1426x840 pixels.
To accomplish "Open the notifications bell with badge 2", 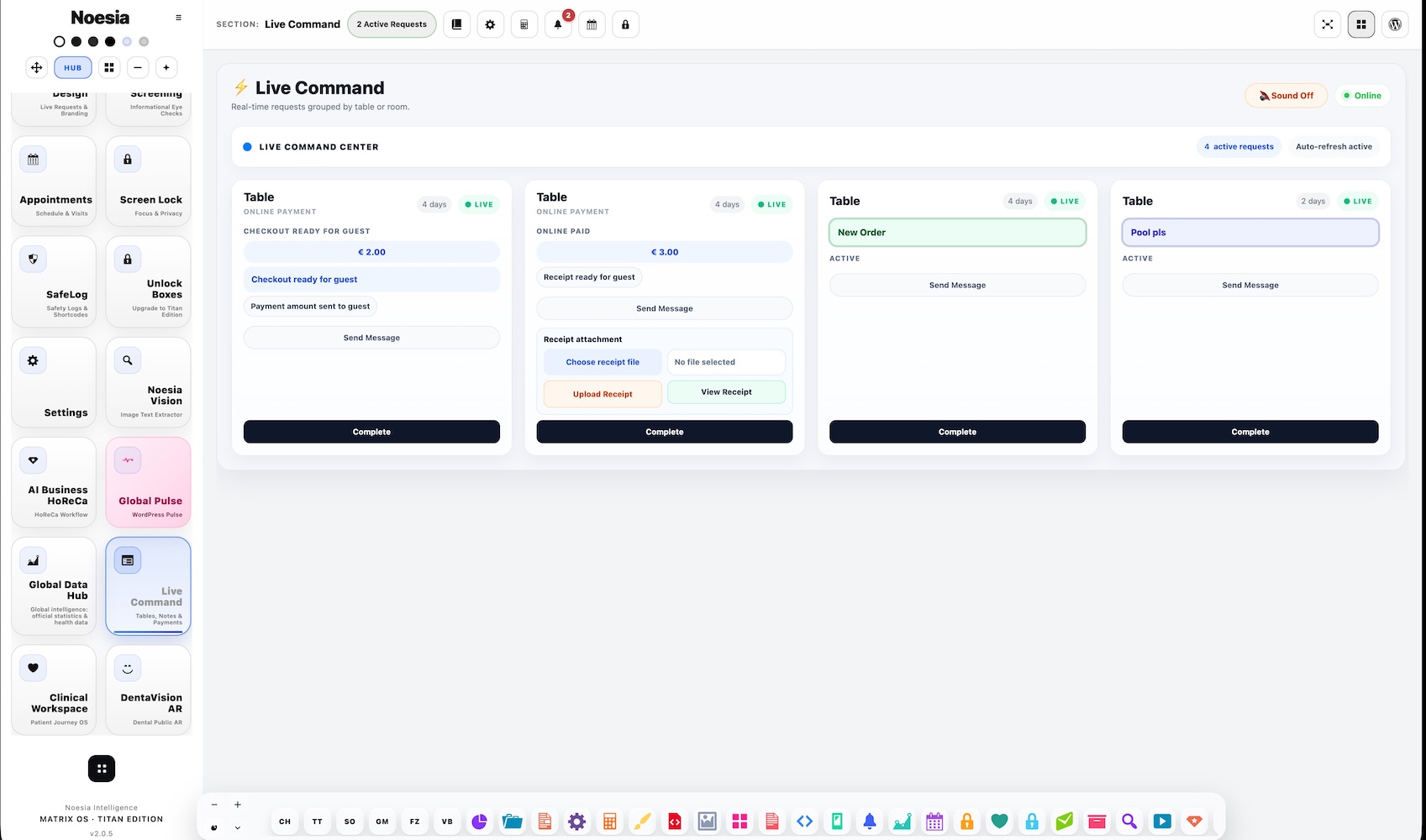I will (558, 24).
